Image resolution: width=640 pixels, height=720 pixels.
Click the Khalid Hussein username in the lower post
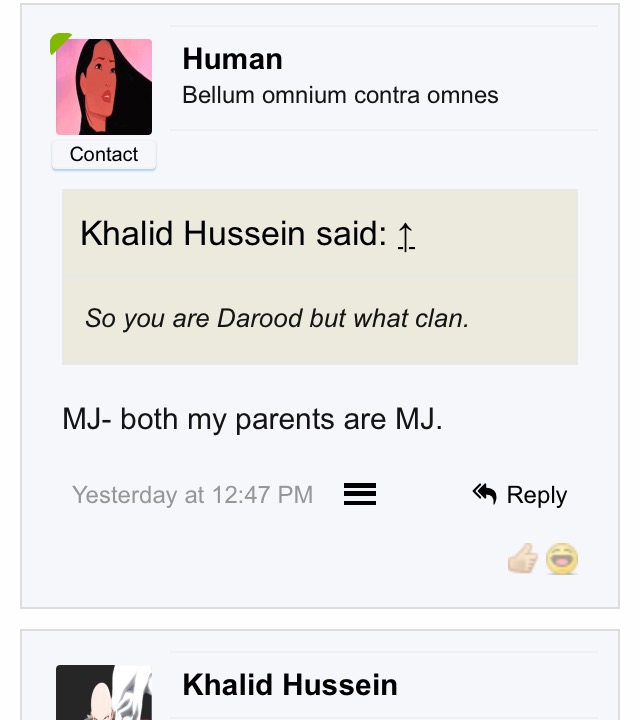tap(290, 685)
